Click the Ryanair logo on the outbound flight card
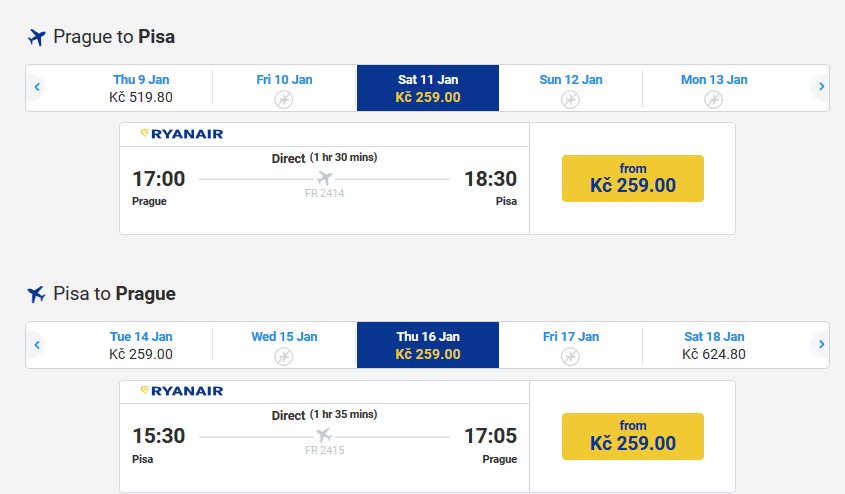 click(x=182, y=134)
